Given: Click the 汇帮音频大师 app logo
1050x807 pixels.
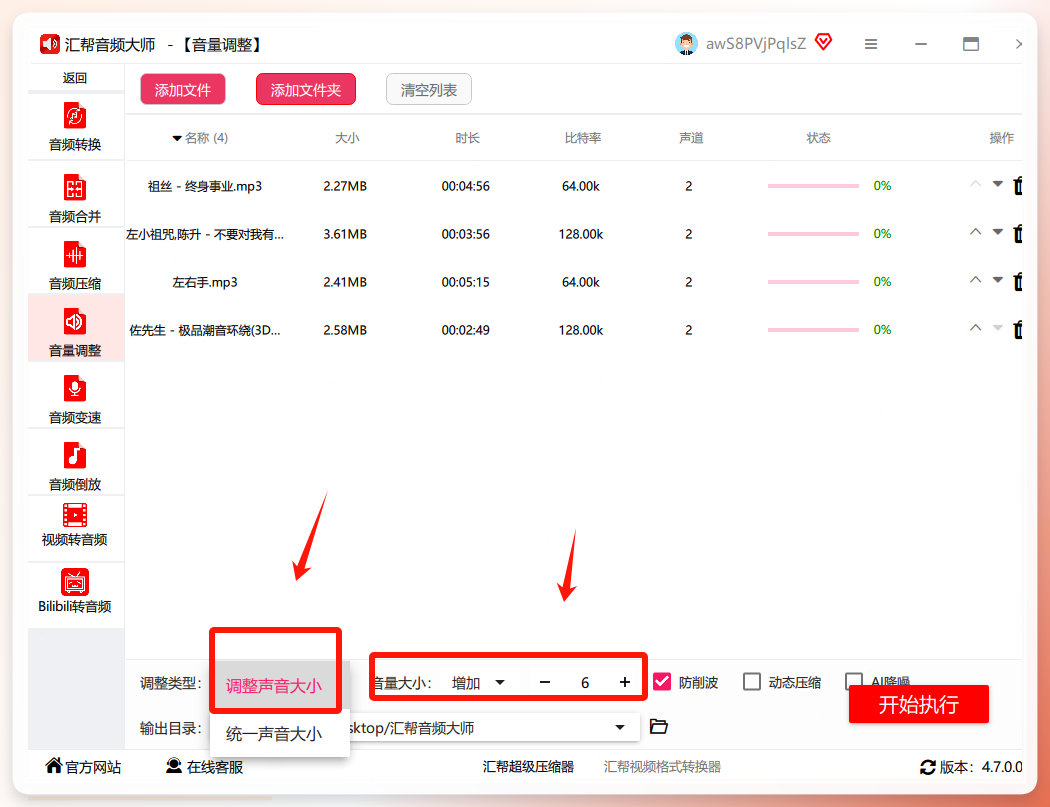Looking at the screenshot, I should [50, 44].
